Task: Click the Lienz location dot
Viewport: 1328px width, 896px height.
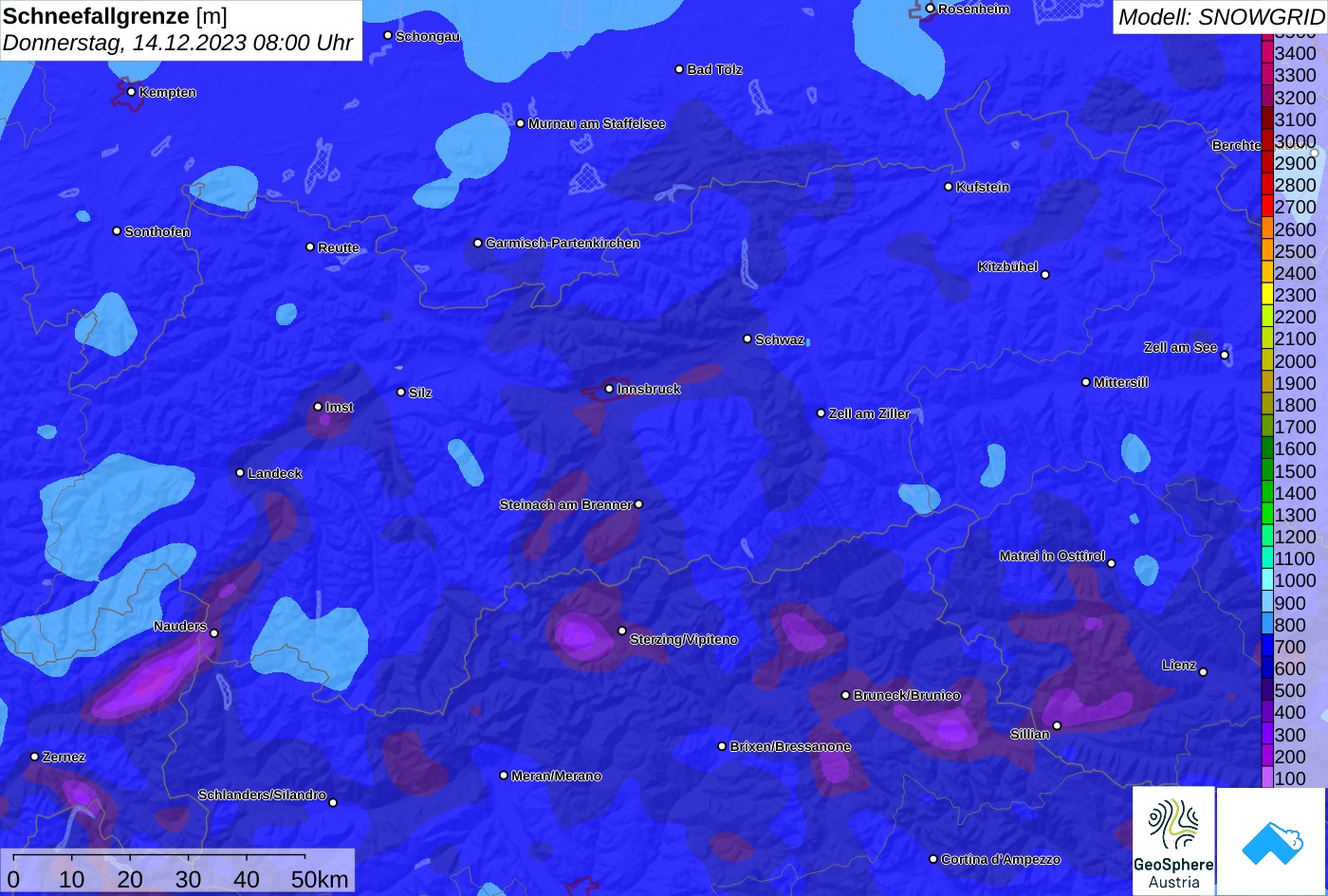Action: point(1203,672)
